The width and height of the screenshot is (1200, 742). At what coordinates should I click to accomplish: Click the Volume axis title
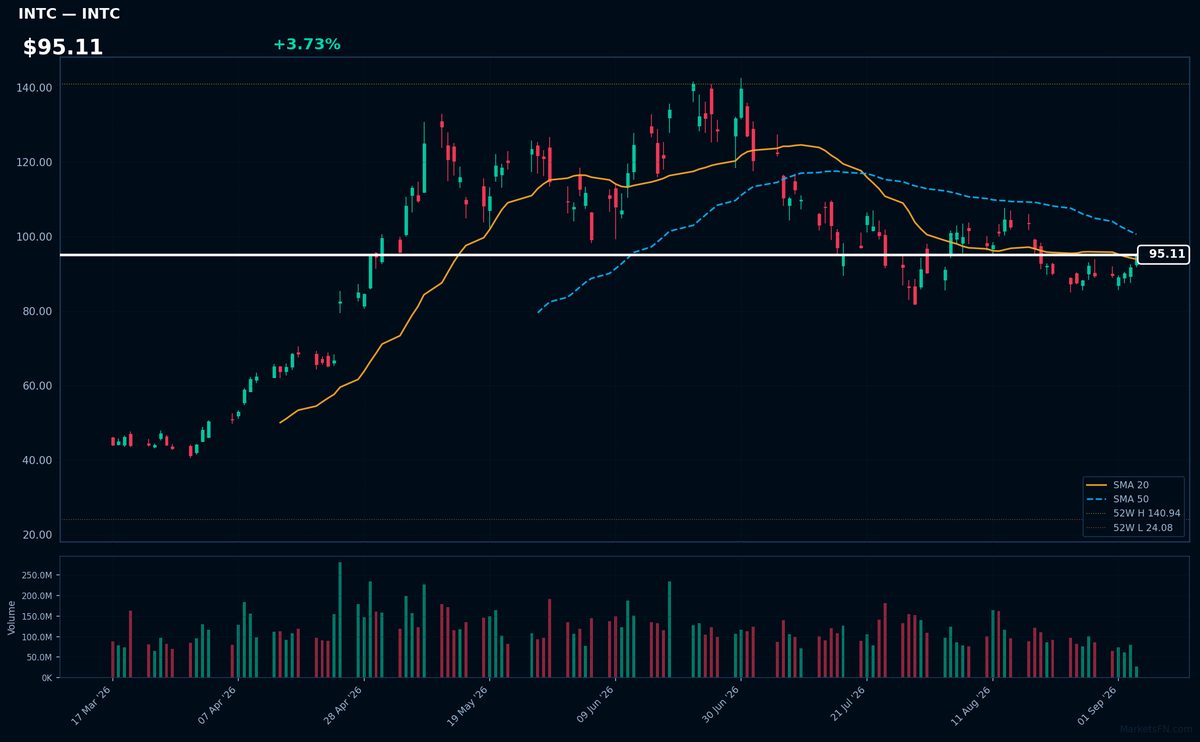[x=12, y=617]
